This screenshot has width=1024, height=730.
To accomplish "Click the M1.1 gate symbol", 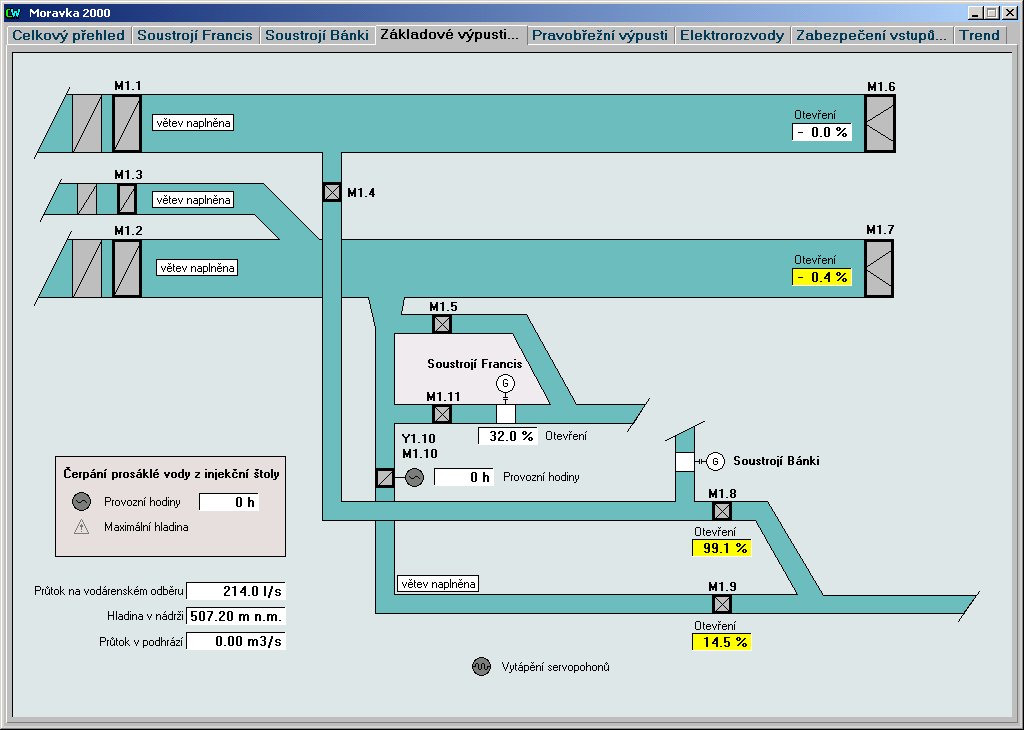I will click(127, 124).
